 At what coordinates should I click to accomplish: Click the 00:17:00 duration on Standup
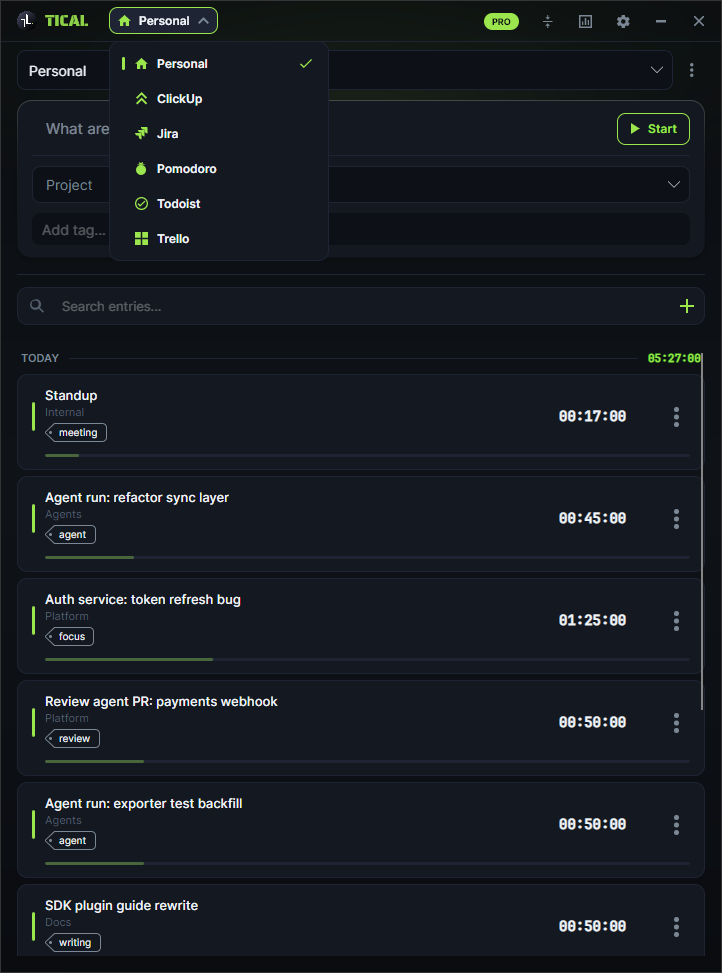(x=592, y=416)
